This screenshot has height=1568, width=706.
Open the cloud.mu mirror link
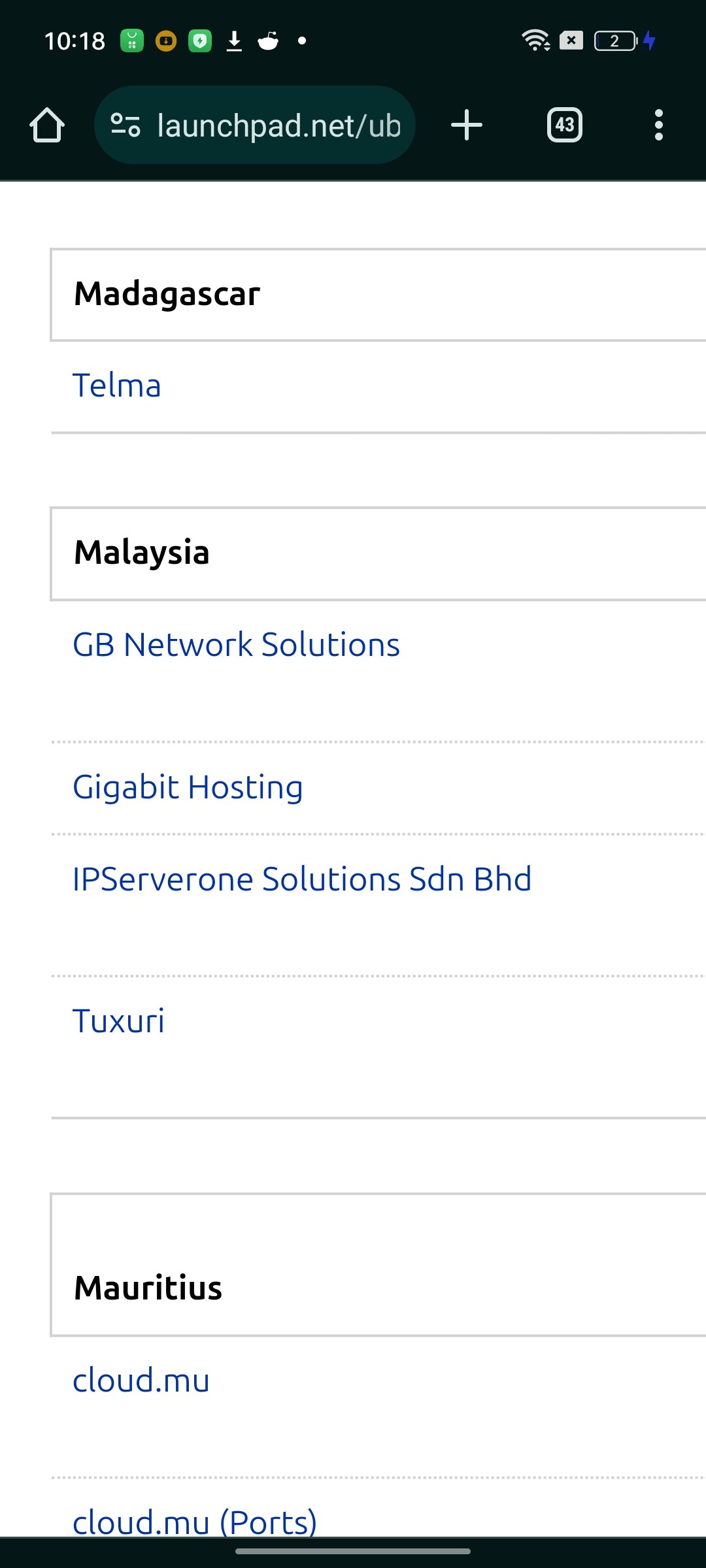[141, 1380]
